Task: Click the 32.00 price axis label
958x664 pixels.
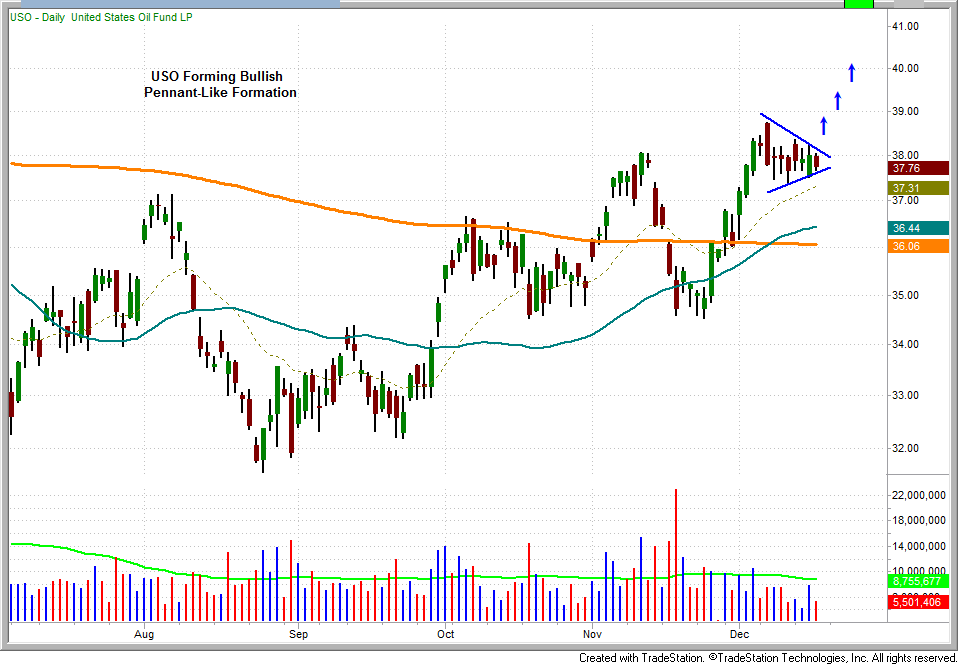Action: (x=906, y=448)
